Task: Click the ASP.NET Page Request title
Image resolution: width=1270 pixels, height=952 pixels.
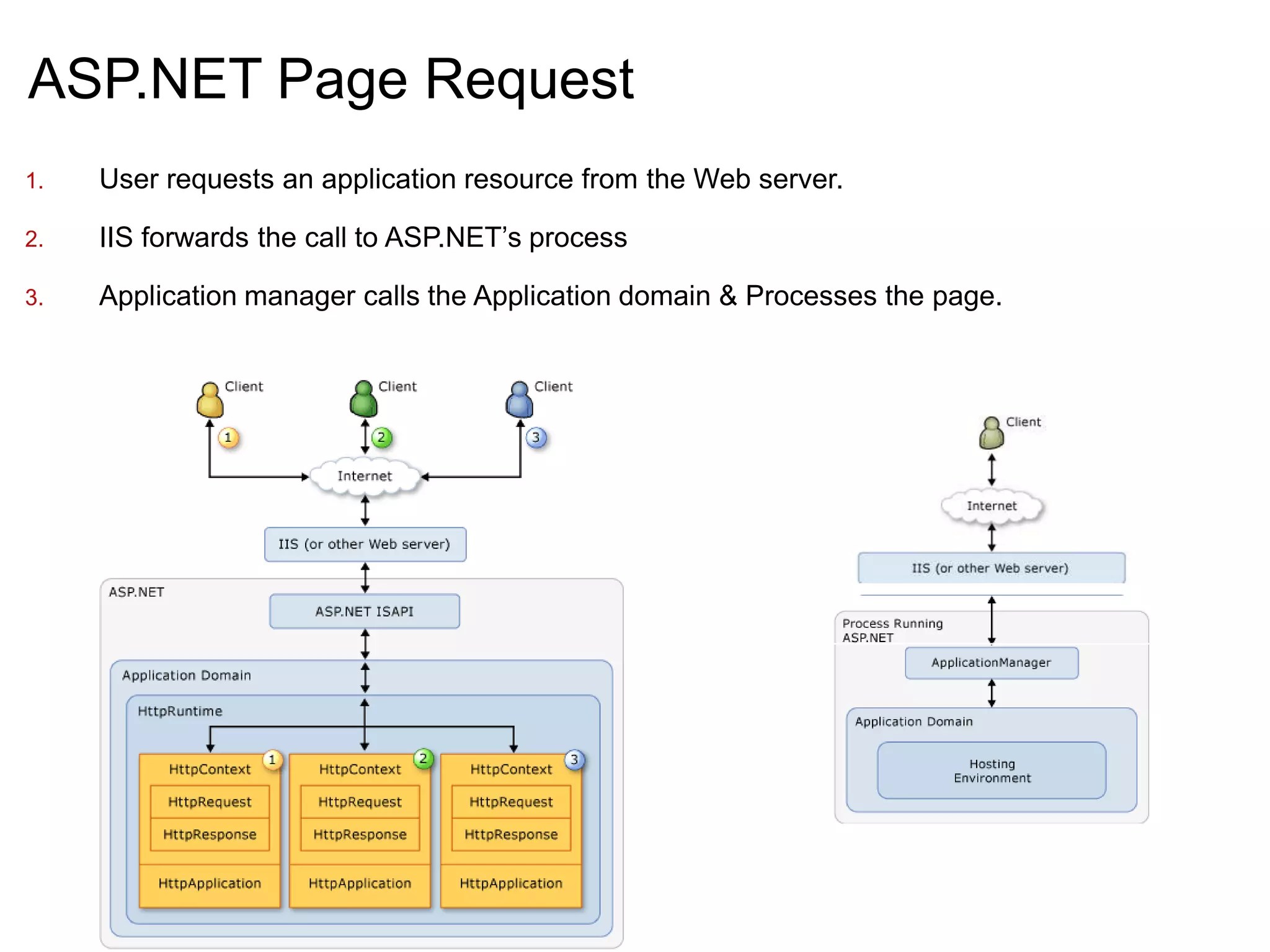Action: click(331, 79)
